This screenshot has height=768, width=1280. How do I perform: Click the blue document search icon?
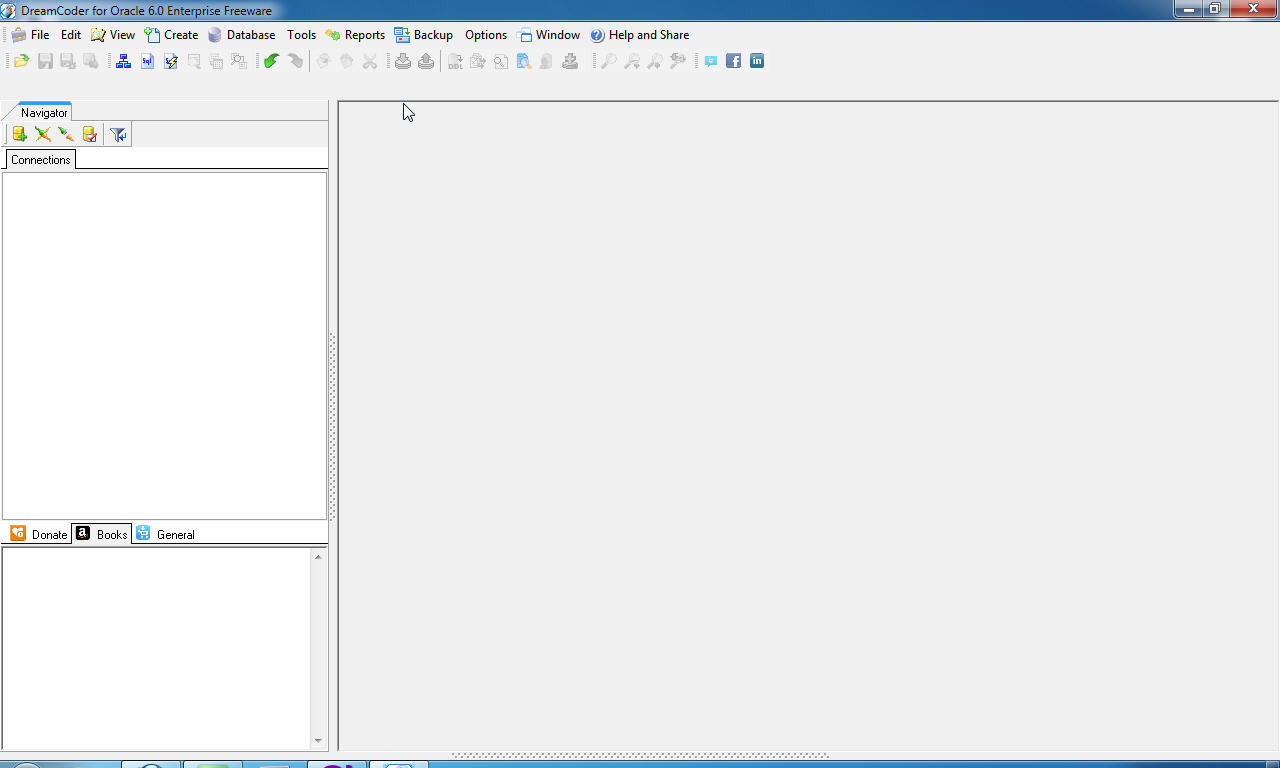coord(523,61)
